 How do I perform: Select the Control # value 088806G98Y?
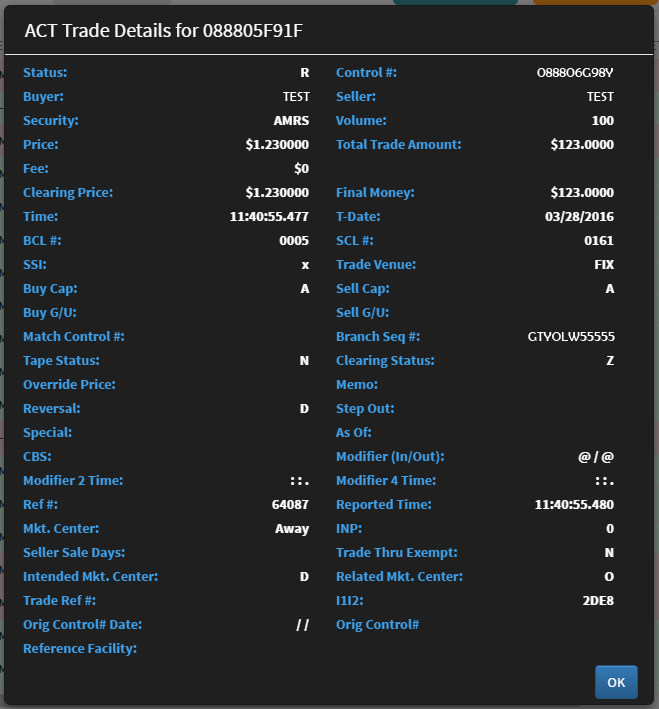[575, 73]
